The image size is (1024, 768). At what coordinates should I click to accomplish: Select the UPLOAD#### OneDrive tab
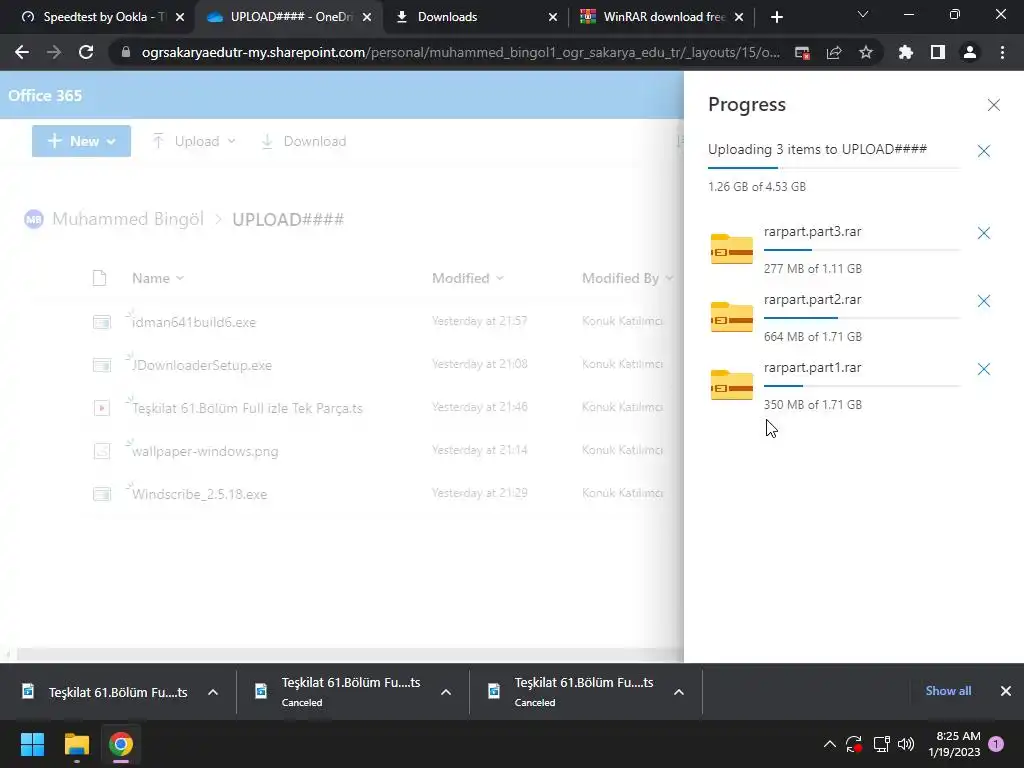pyautogui.click(x=283, y=17)
